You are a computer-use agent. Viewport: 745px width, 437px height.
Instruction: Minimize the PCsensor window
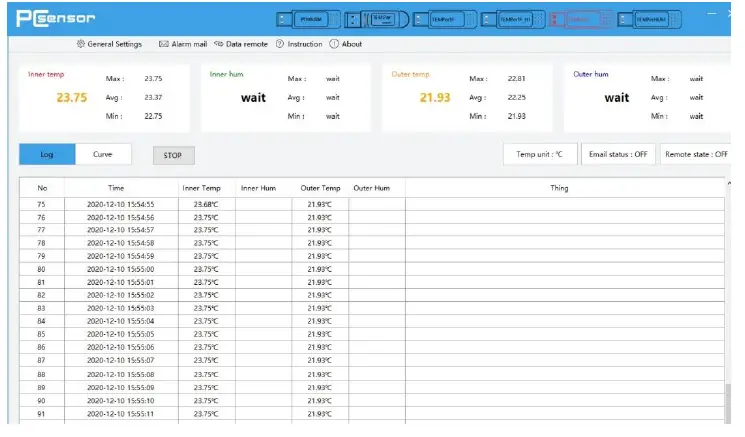pos(711,14)
